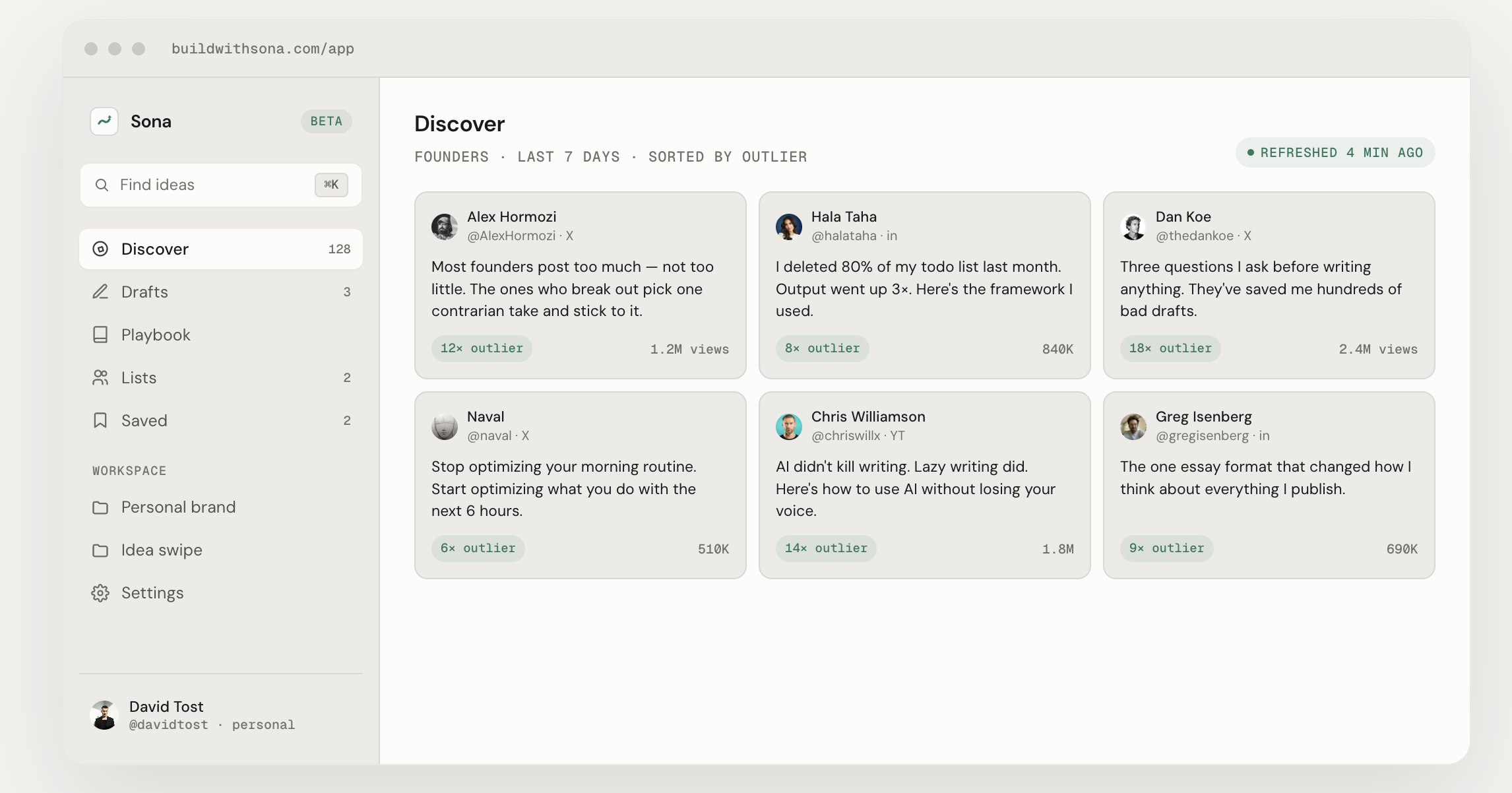Open the Idea swipe workspace
The width and height of the screenshot is (1512, 793).
[x=221, y=550]
